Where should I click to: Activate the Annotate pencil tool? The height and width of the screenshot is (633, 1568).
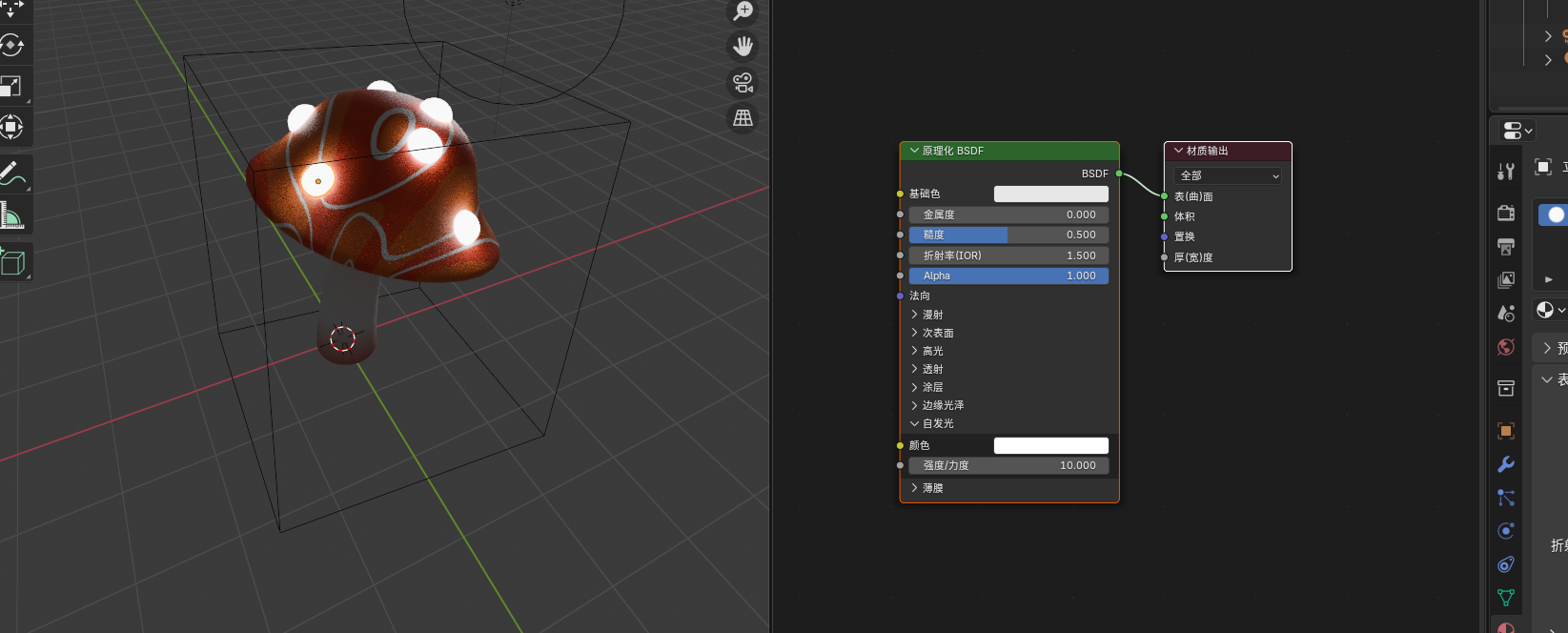pos(11,174)
